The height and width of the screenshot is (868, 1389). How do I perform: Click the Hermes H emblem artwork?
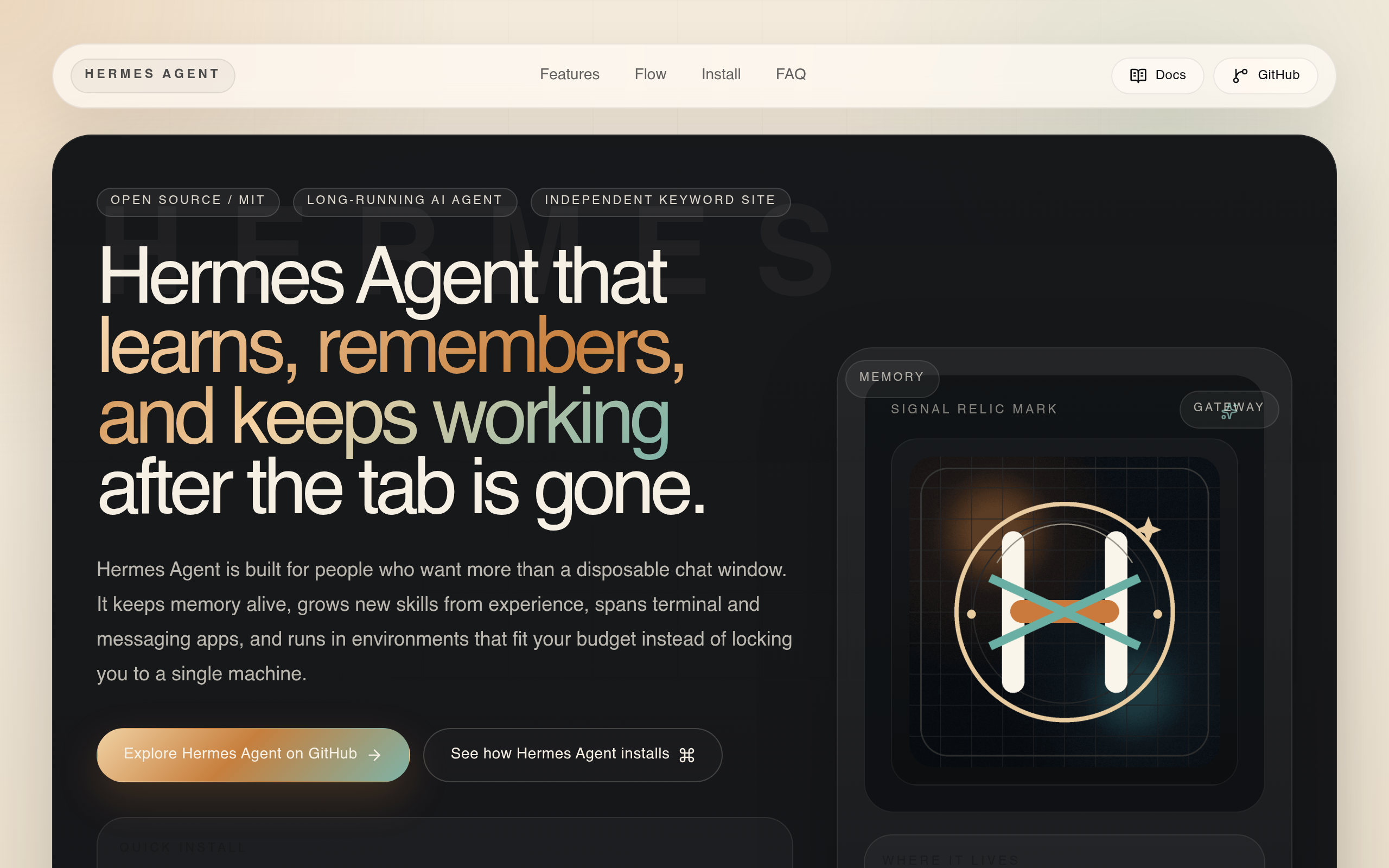(1064, 611)
